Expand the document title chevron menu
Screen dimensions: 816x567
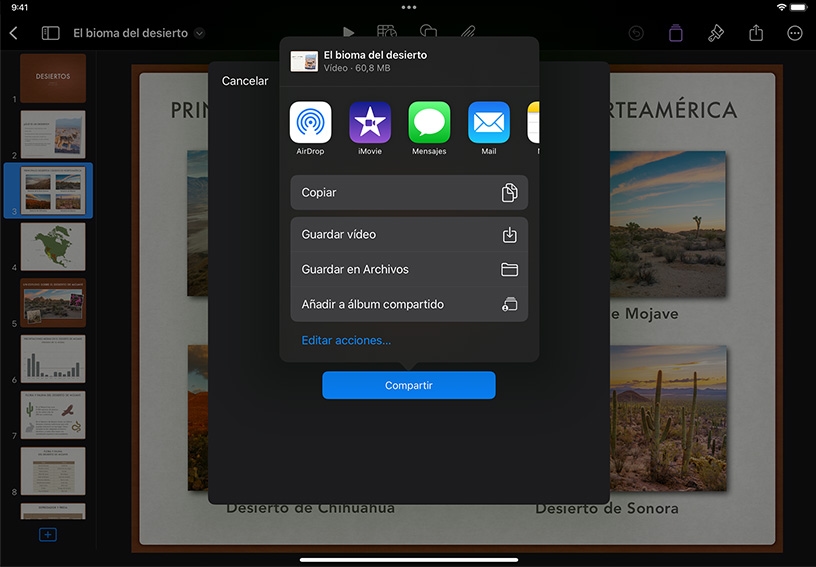click(199, 33)
